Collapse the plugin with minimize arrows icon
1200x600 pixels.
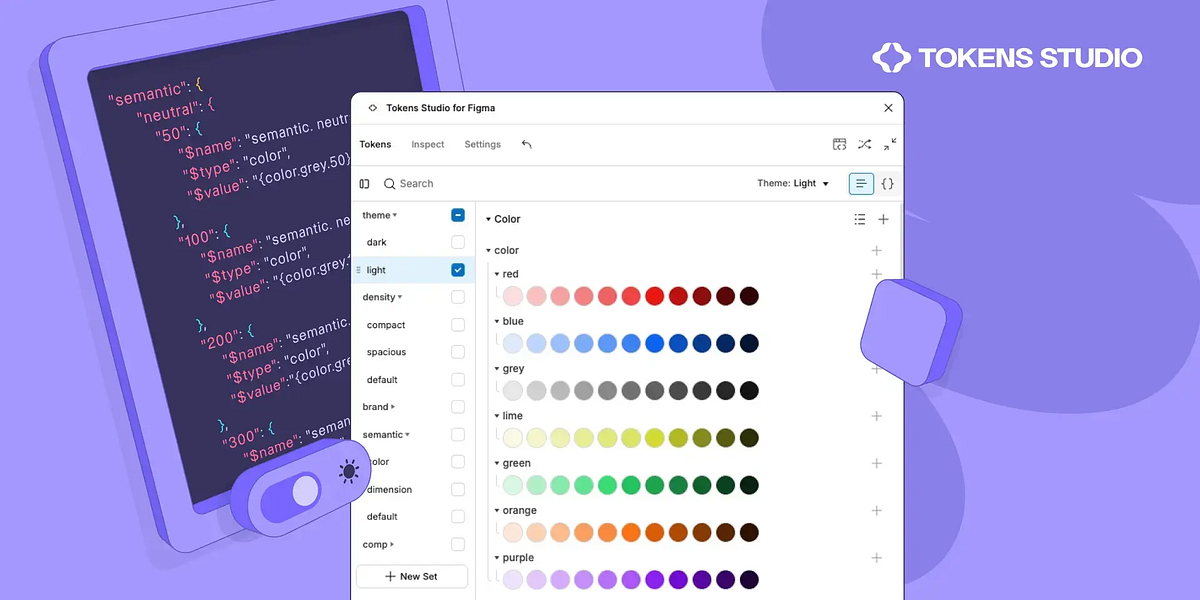click(890, 144)
